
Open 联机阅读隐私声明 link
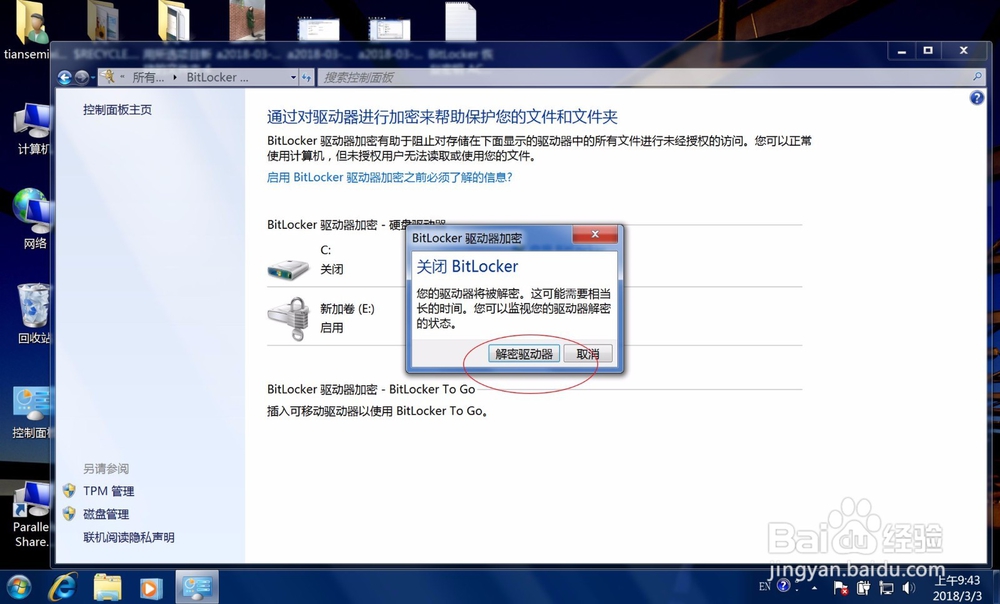[x=129, y=537]
